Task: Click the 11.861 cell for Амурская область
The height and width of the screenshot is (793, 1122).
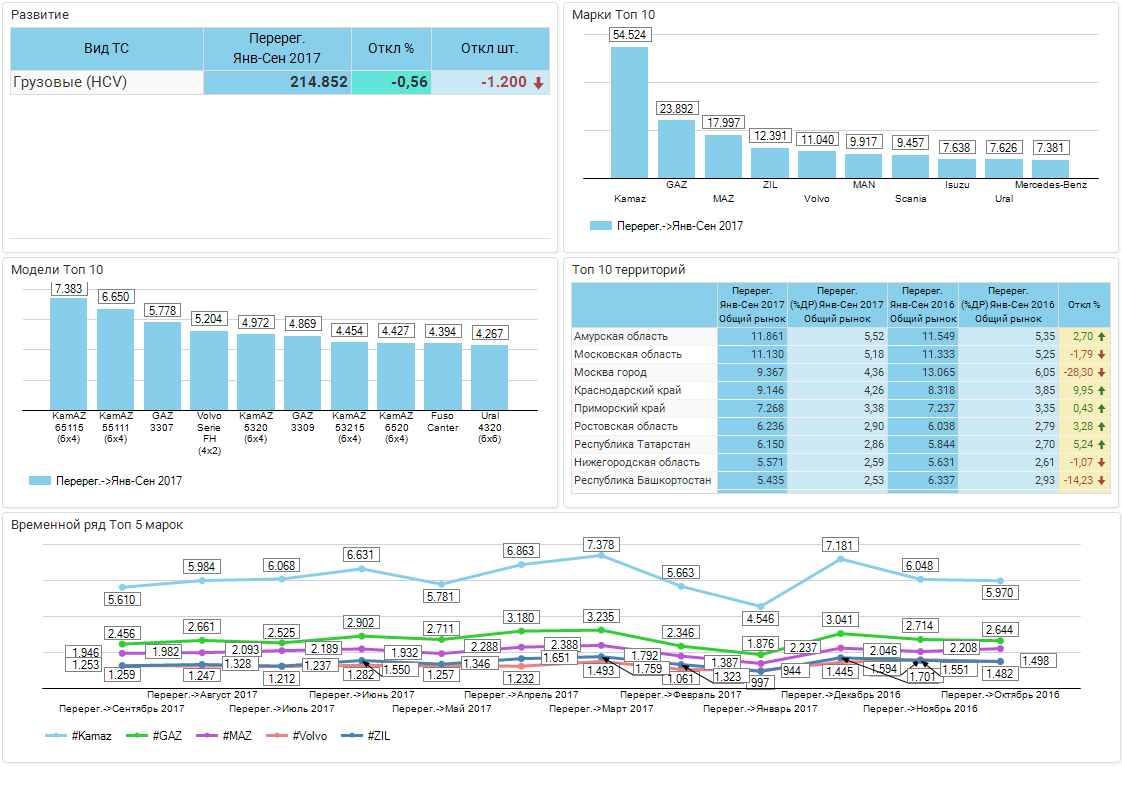Action: (x=753, y=336)
